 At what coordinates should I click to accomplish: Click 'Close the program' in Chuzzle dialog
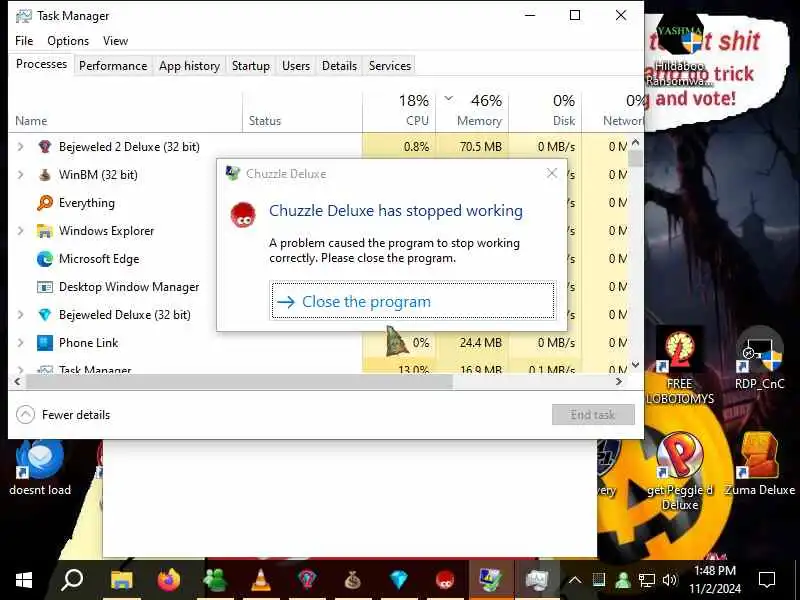(x=412, y=301)
